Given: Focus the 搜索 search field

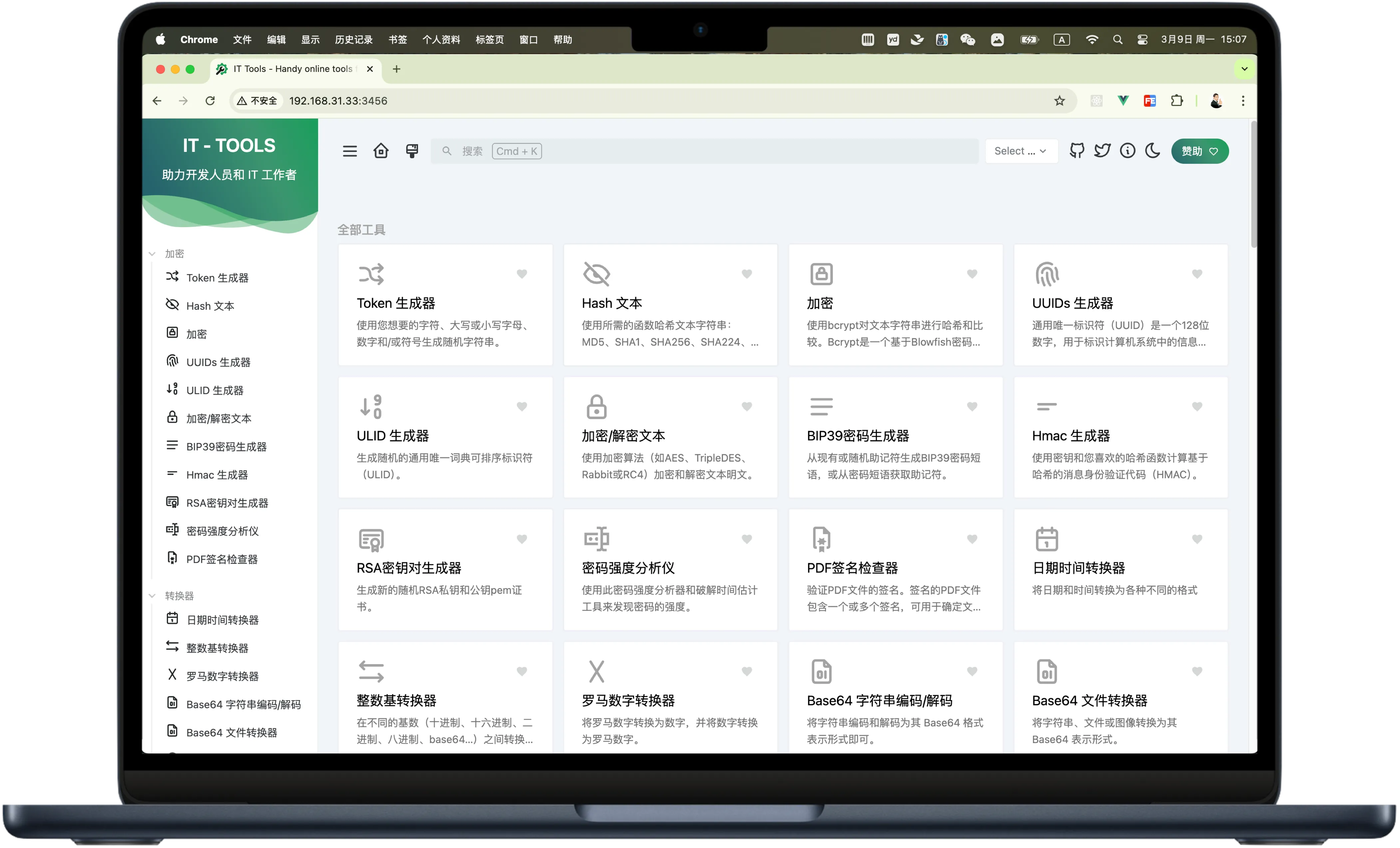Looking at the screenshot, I should [x=705, y=151].
